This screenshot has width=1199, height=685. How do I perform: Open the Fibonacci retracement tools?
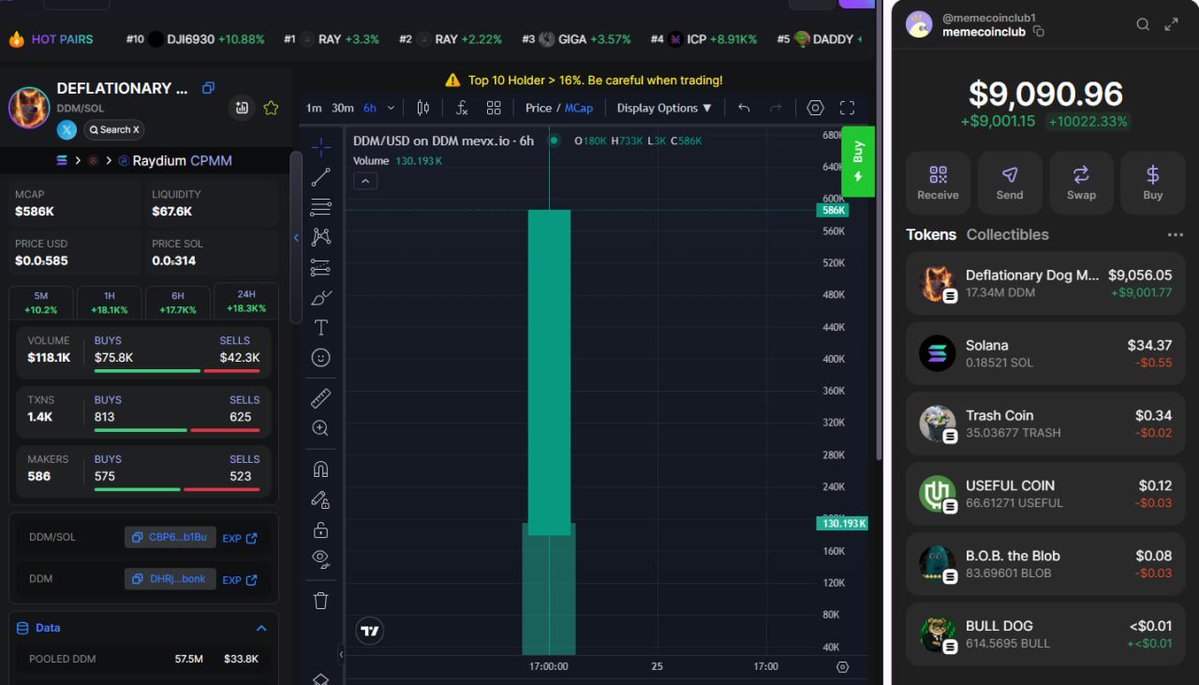[x=320, y=206]
